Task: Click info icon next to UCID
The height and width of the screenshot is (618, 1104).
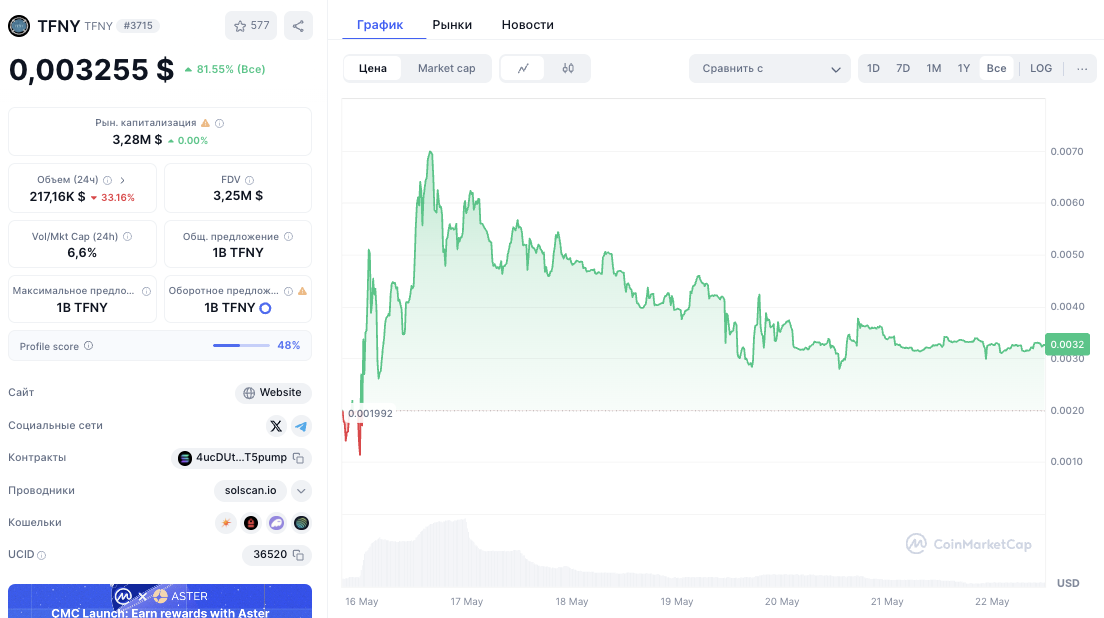Action: (x=42, y=555)
